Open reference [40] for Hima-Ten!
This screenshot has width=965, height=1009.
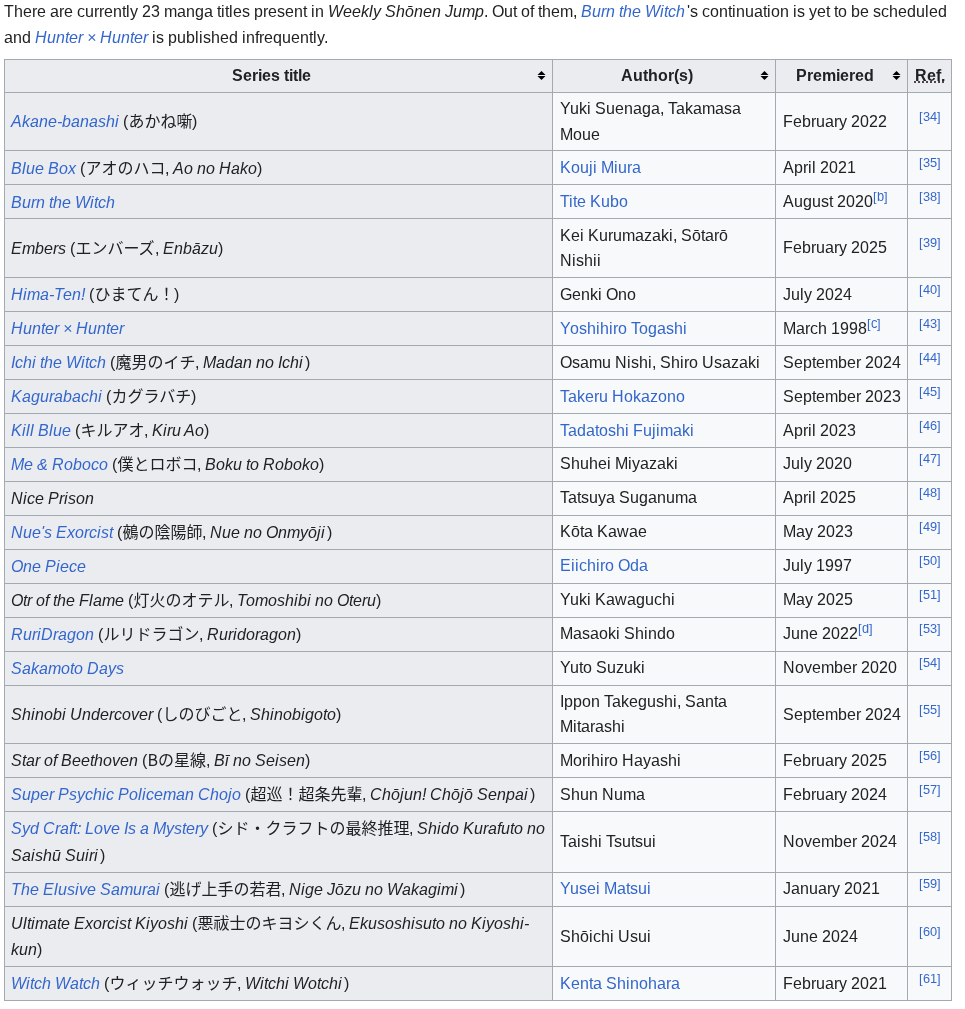pyautogui.click(x=930, y=290)
